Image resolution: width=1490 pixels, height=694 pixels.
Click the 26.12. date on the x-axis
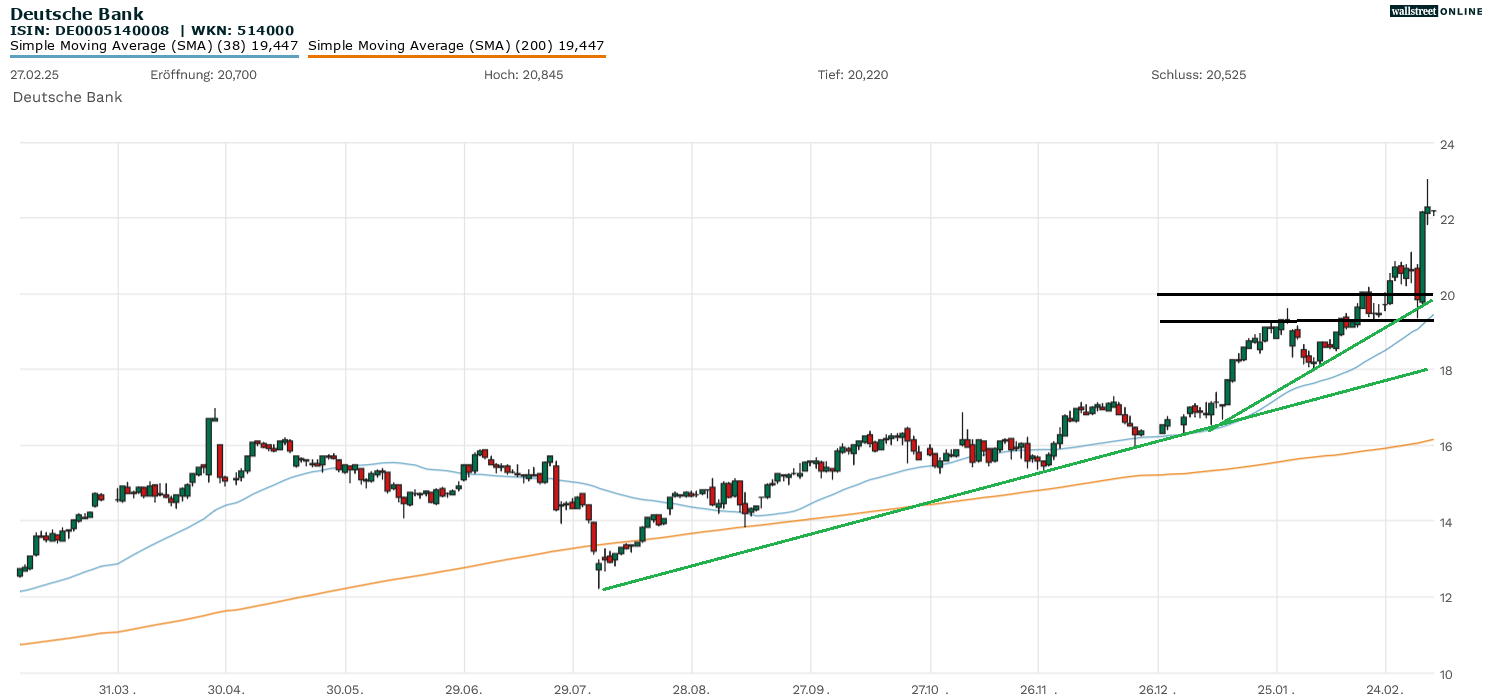point(1158,689)
